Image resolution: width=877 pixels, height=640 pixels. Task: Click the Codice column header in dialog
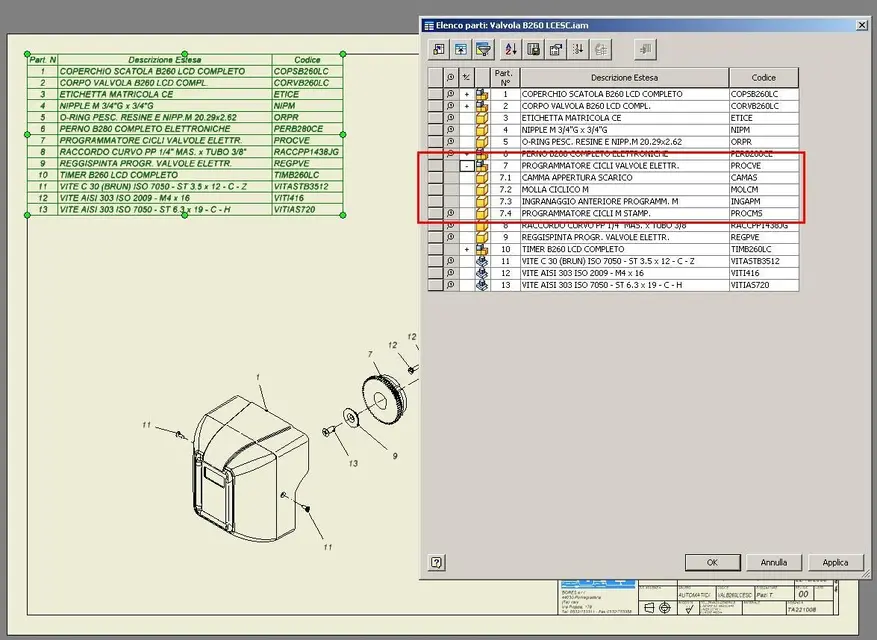click(x=763, y=77)
